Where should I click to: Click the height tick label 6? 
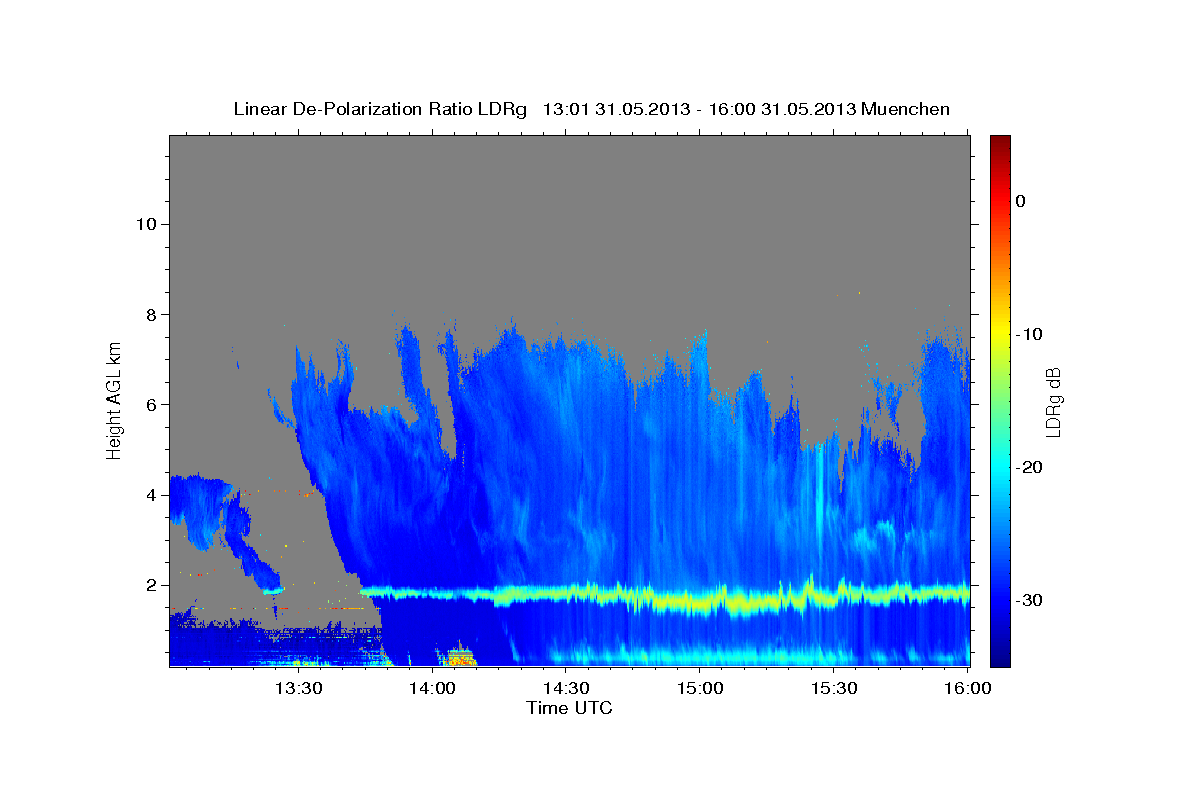click(x=150, y=404)
